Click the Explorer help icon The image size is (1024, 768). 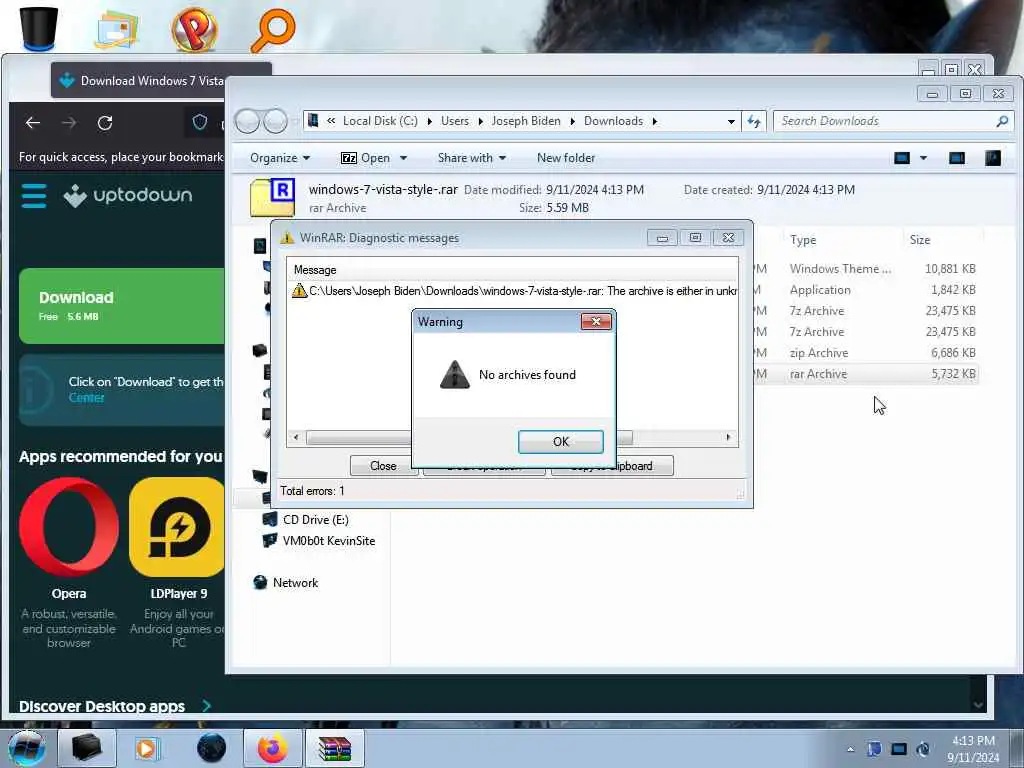pos(993,158)
